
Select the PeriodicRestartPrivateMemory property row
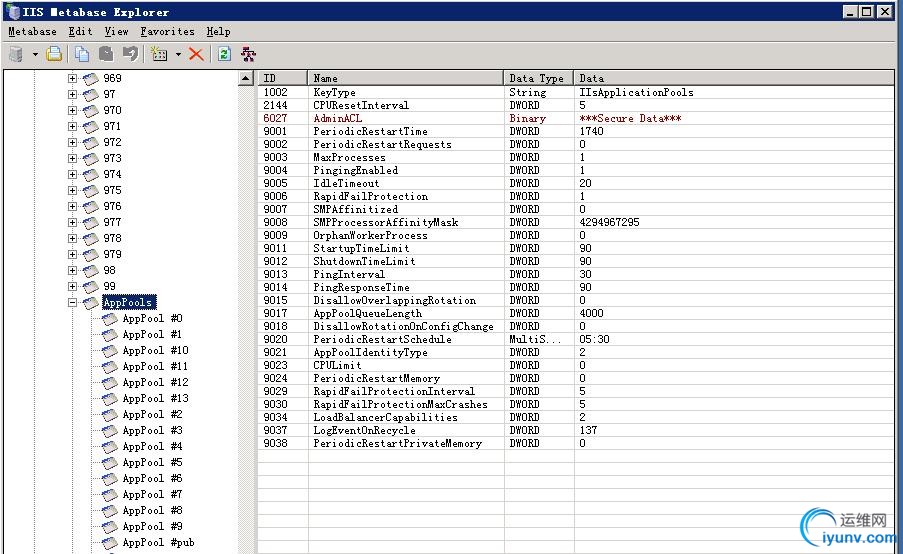(576, 443)
